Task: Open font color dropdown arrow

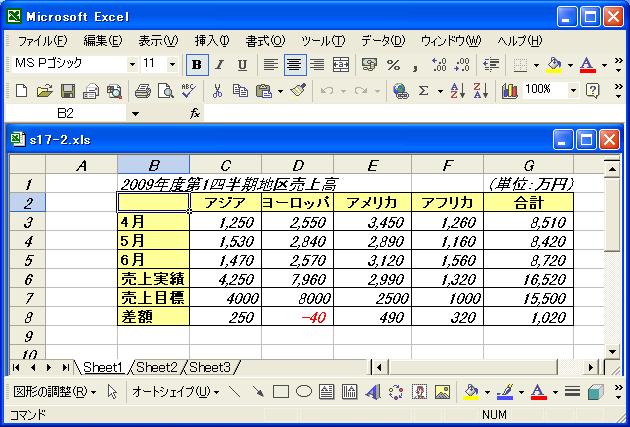Action: (x=604, y=65)
